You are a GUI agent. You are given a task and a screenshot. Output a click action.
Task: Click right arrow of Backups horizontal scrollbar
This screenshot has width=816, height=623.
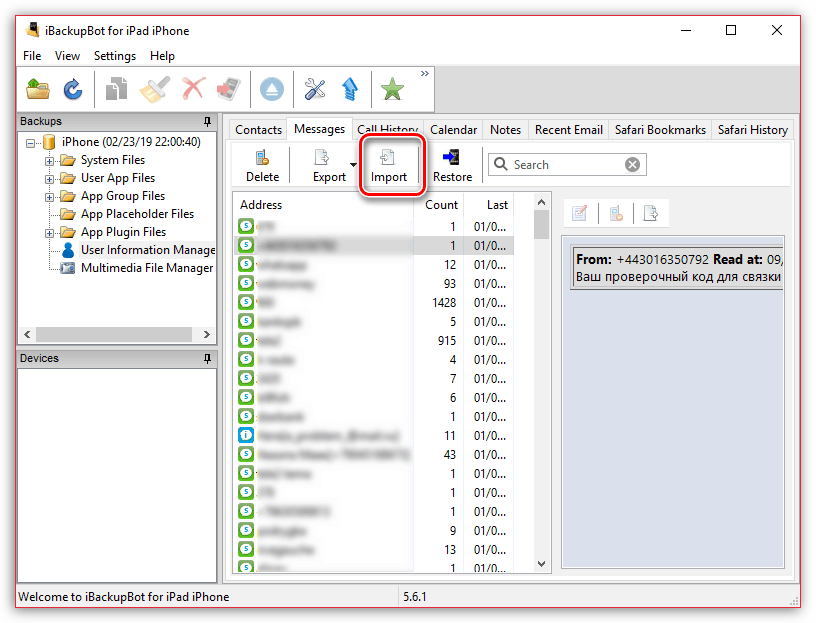[x=207, y=334]
